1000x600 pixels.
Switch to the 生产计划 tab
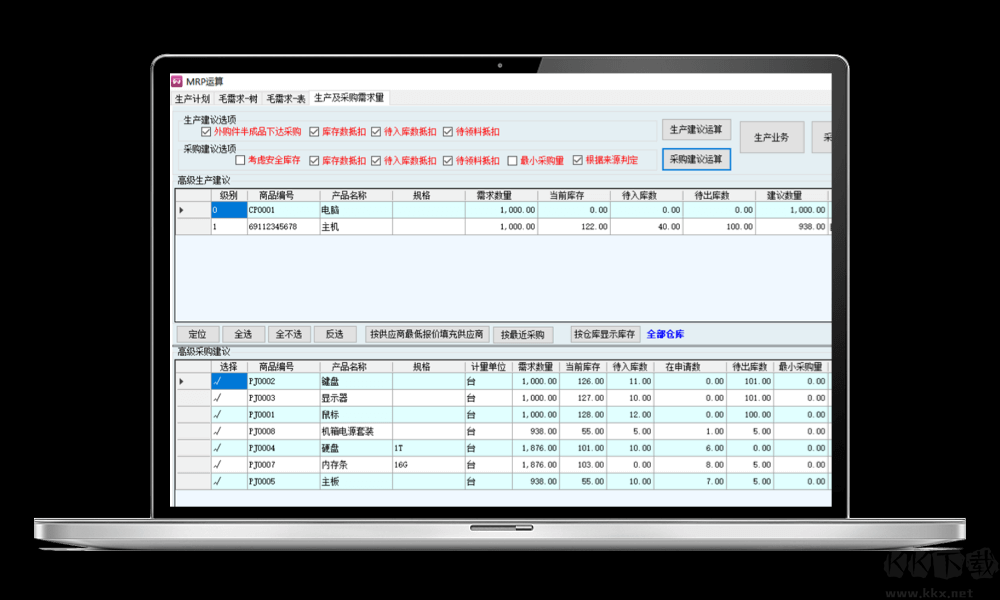coord(192,99)
